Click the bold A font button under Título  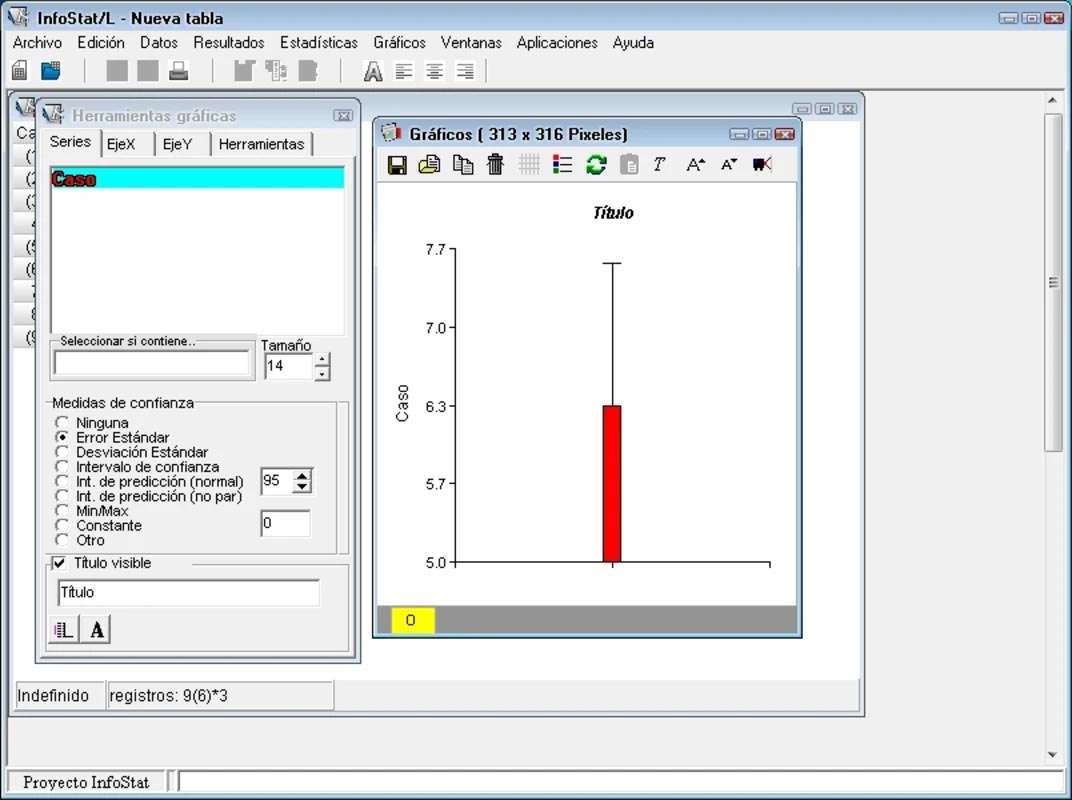point(96,629)
